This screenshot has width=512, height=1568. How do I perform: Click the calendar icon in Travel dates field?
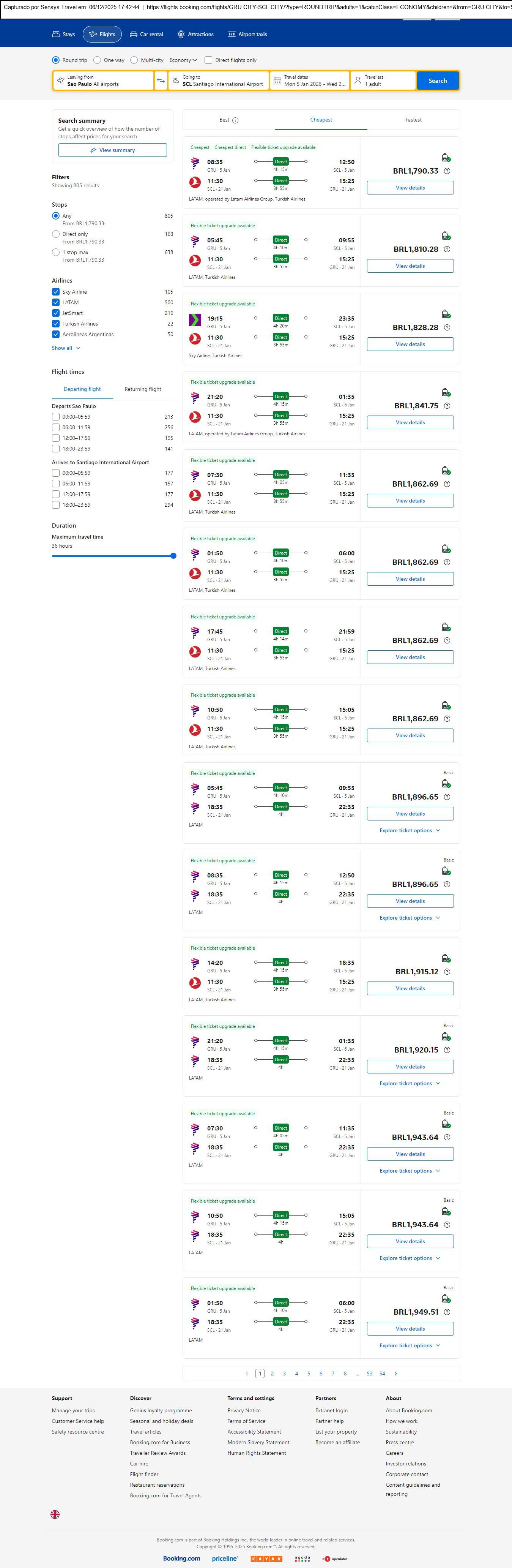[277, 81]
